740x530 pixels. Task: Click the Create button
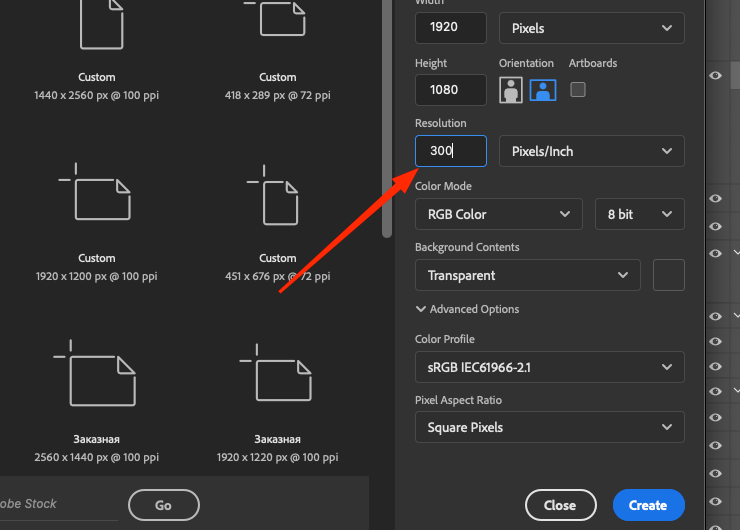tap(648, 505)
